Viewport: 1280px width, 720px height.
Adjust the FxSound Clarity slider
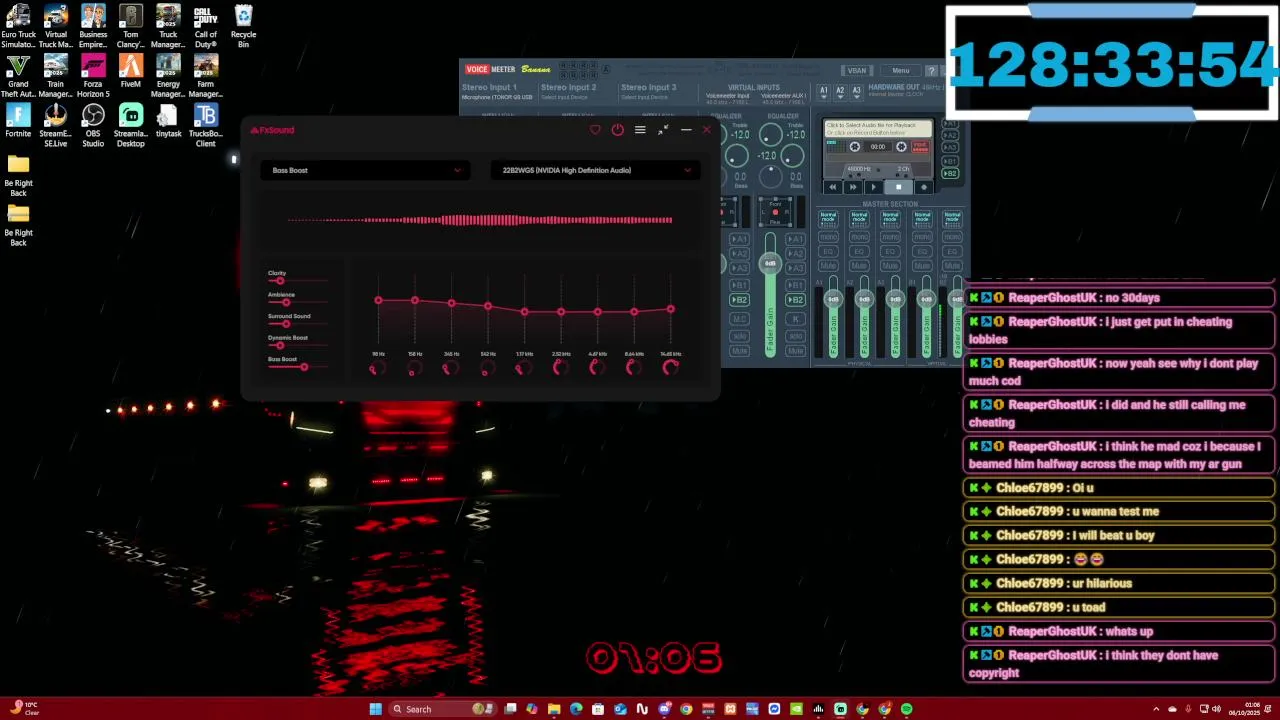click(297, 281)
